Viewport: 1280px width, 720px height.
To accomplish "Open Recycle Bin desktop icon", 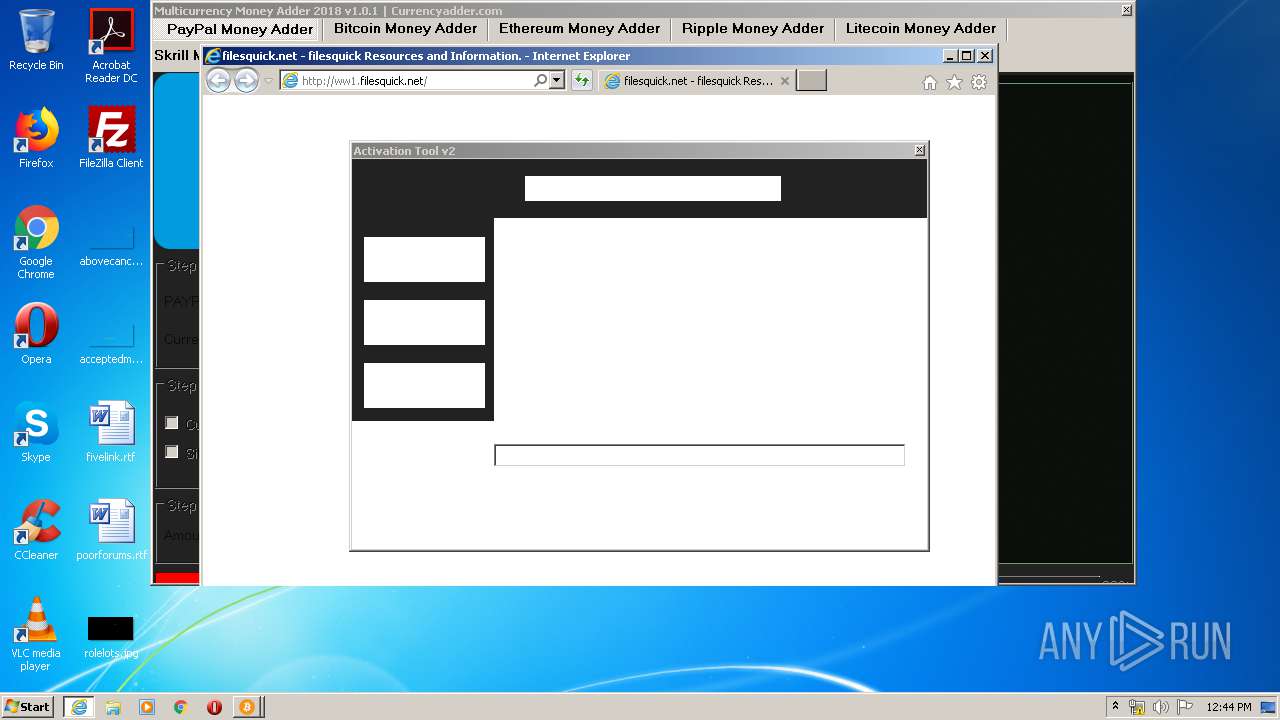I will [x=36, y=40].
